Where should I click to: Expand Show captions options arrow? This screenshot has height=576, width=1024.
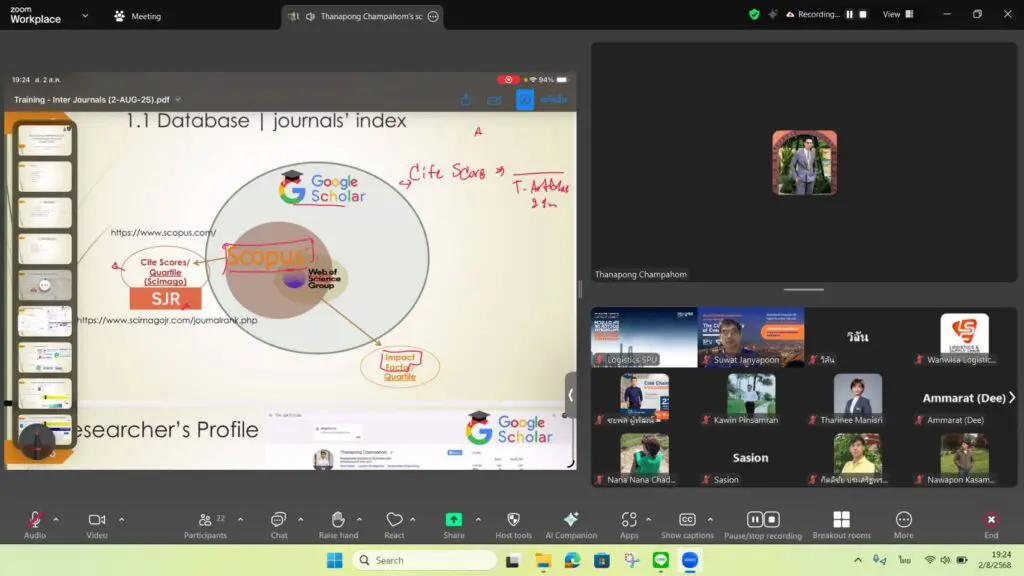pyautogui.click(x=711, y=519)
